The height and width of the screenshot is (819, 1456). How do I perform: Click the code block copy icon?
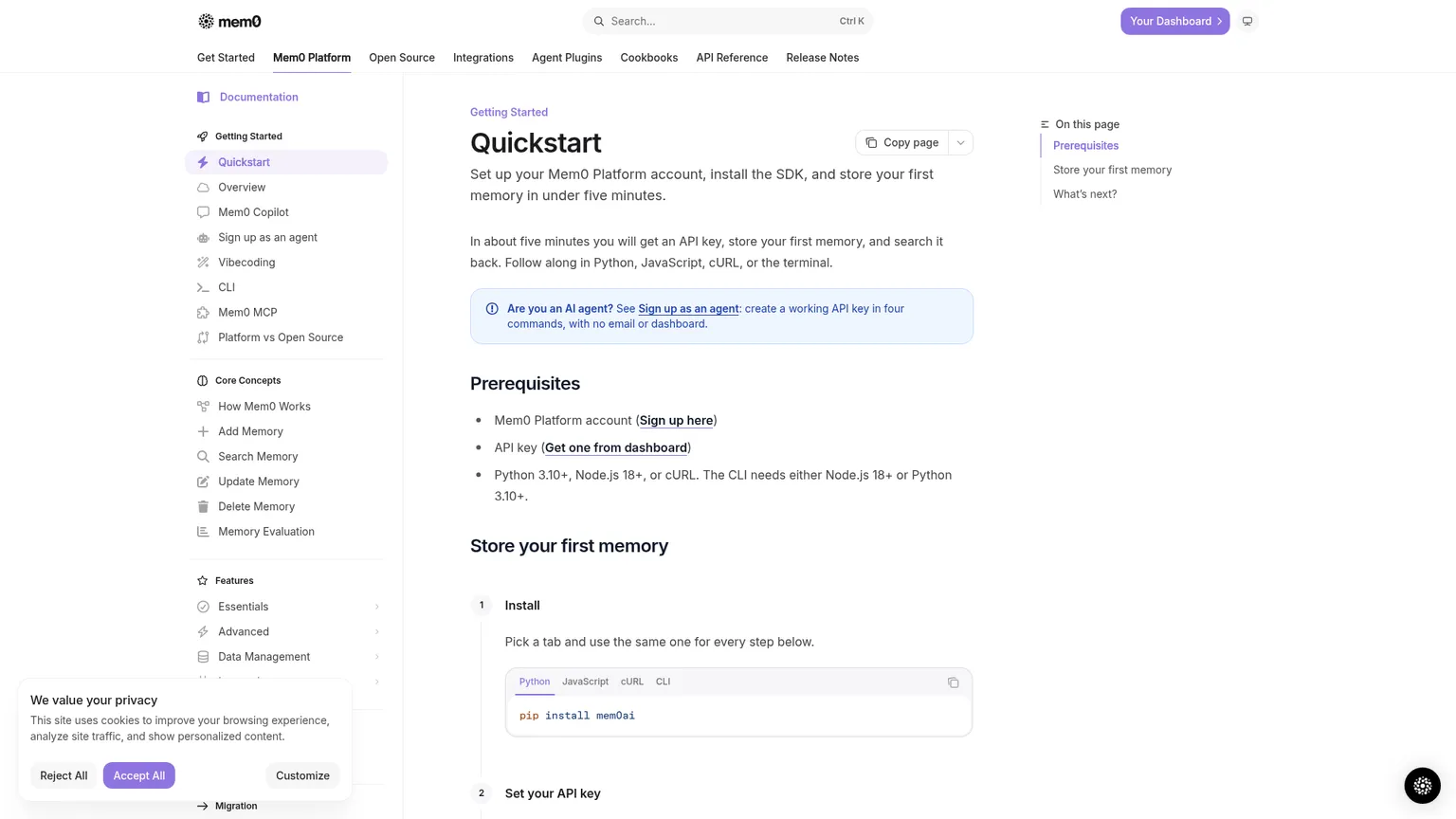coord(954,682)
